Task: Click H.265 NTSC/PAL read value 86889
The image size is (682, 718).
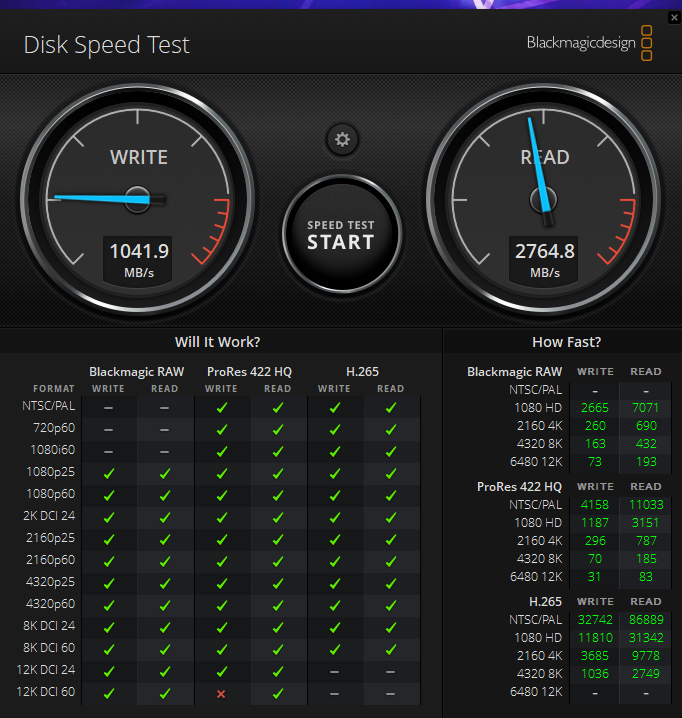Action: click(x=646, y=620)
